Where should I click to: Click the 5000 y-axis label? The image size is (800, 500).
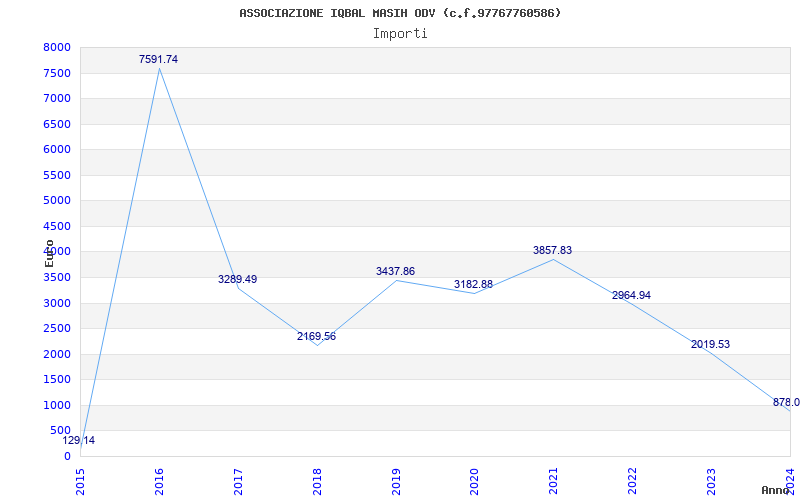tap(57, 201)
